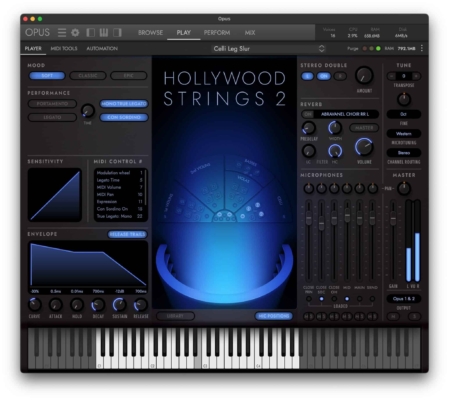The height and width of the screenshot is (400, 449).
Task: Open the Fine tune value field
Action: pyautogui.click(x=404, y=114)
